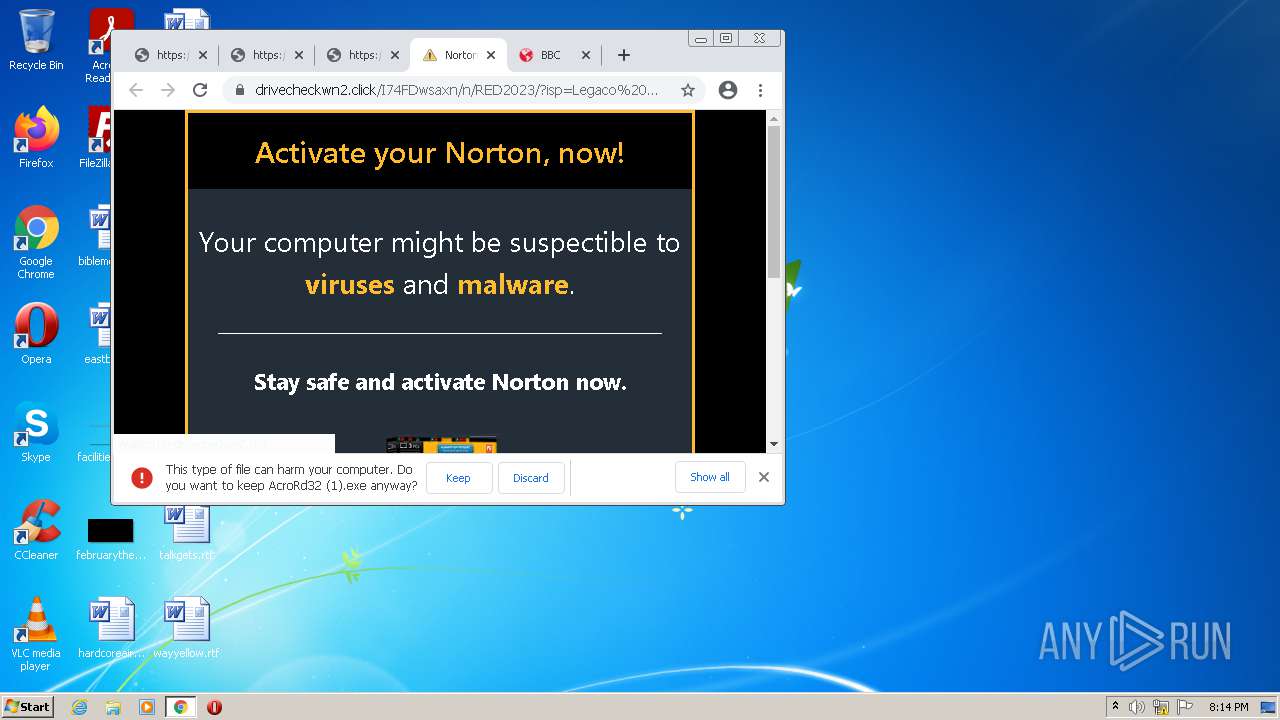Click the browser forward arrow
This screenshot has width=1280, height=720.
[x=168, y=90]
